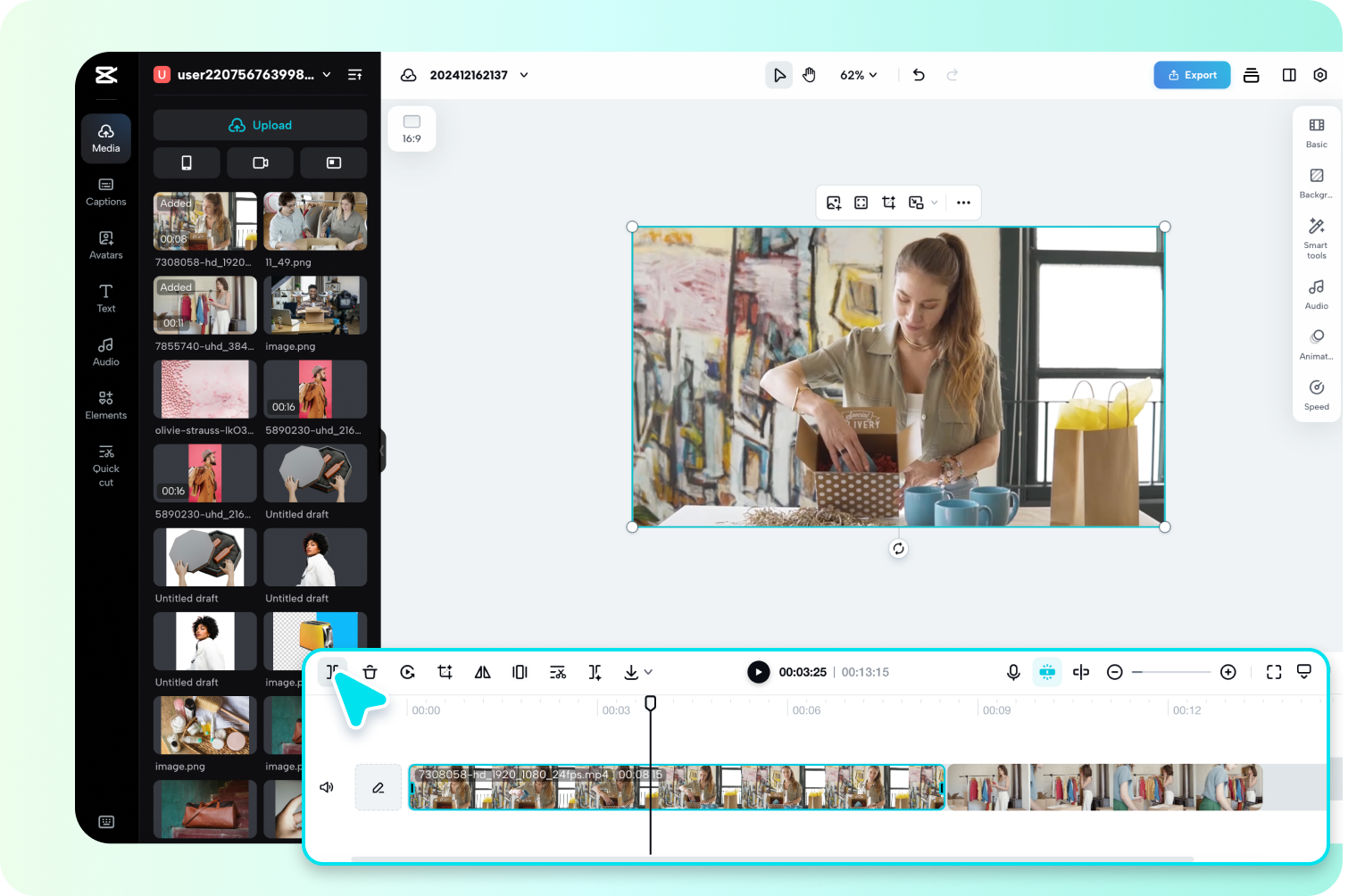
Task: Toggle the AI assistant icon near the timeline
Action: 1047,671
